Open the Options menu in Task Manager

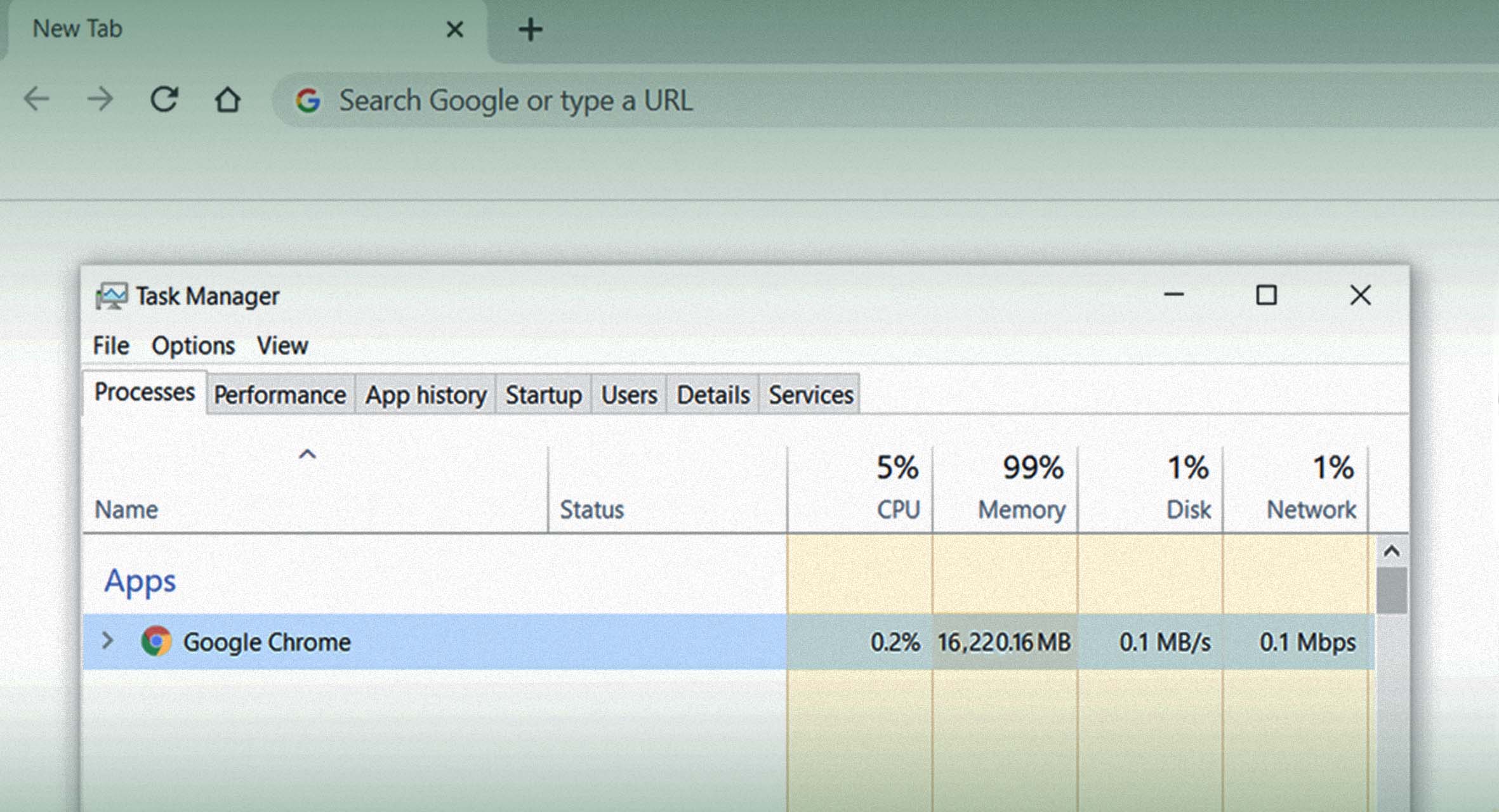click(193, 346)
